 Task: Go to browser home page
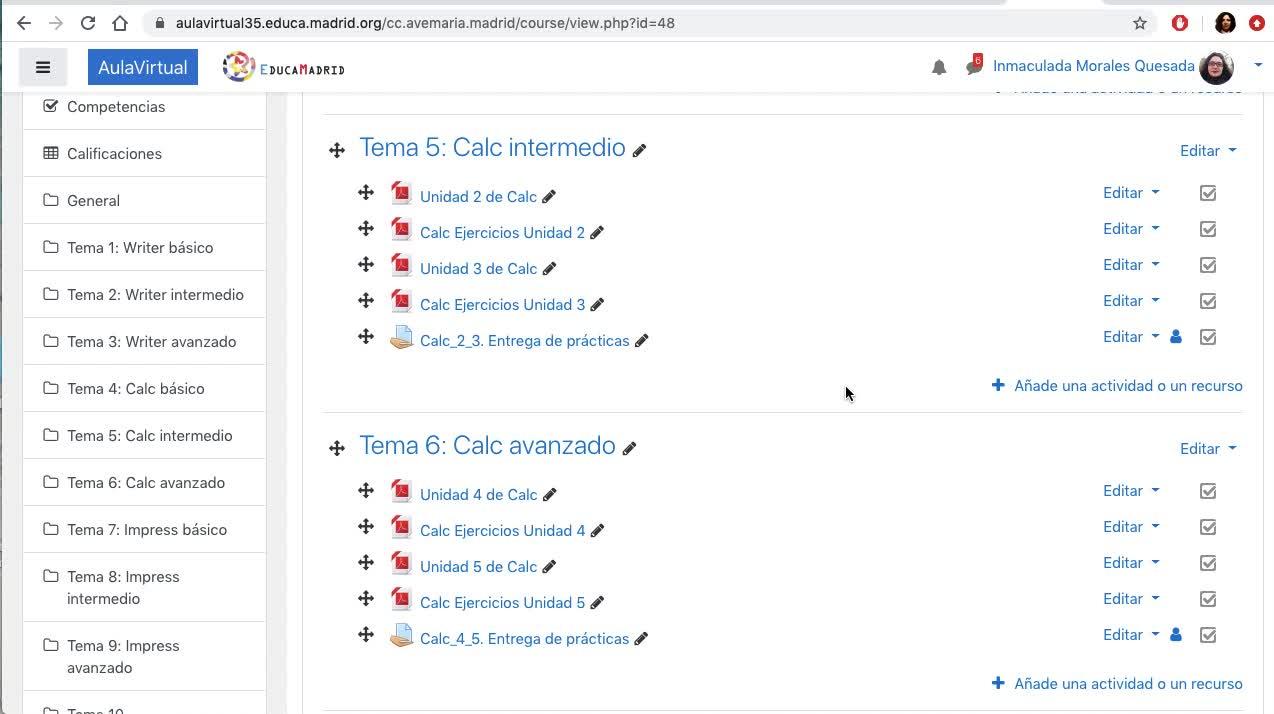pos(120,23)
